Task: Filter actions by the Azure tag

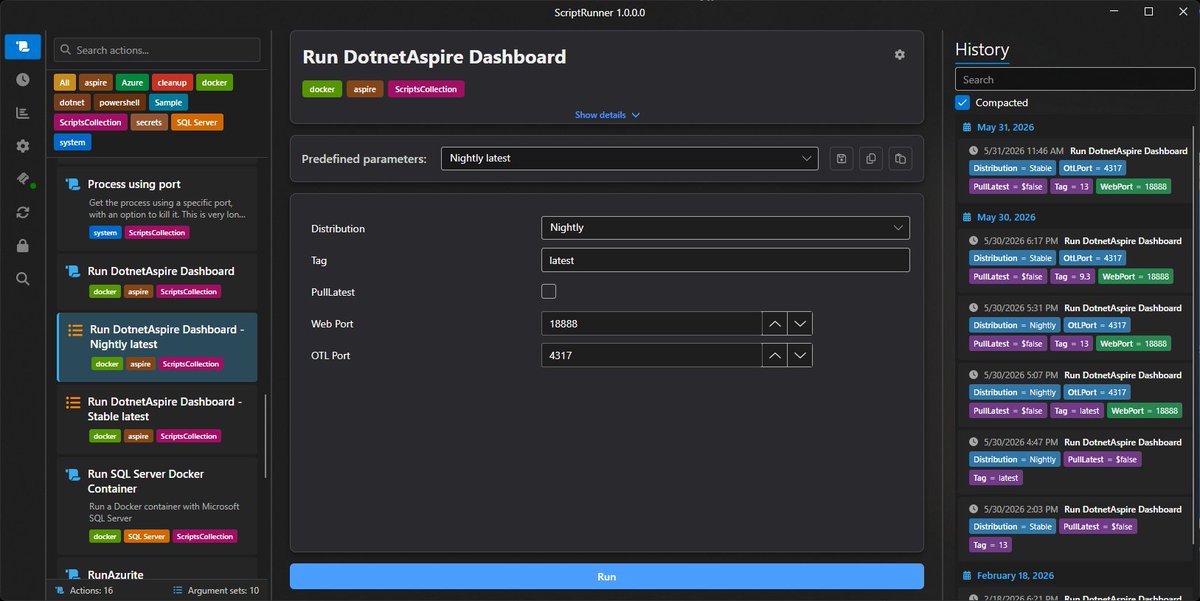Action: click(x=131, y=83)
